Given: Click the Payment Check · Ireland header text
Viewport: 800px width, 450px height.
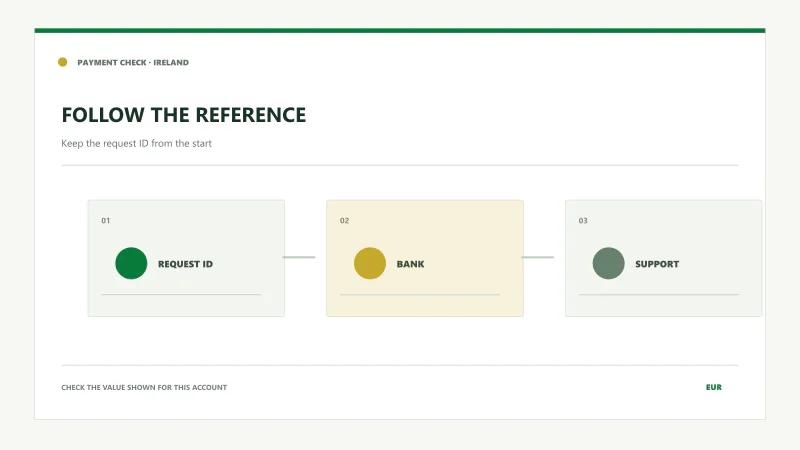Looking at the screenshot, I should [133, 62].
